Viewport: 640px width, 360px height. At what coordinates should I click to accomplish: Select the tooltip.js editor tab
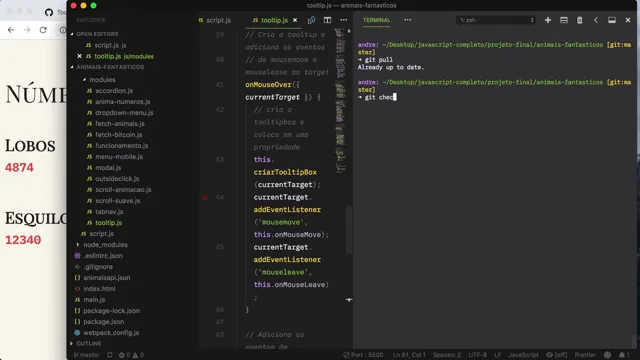coord(270,20)
